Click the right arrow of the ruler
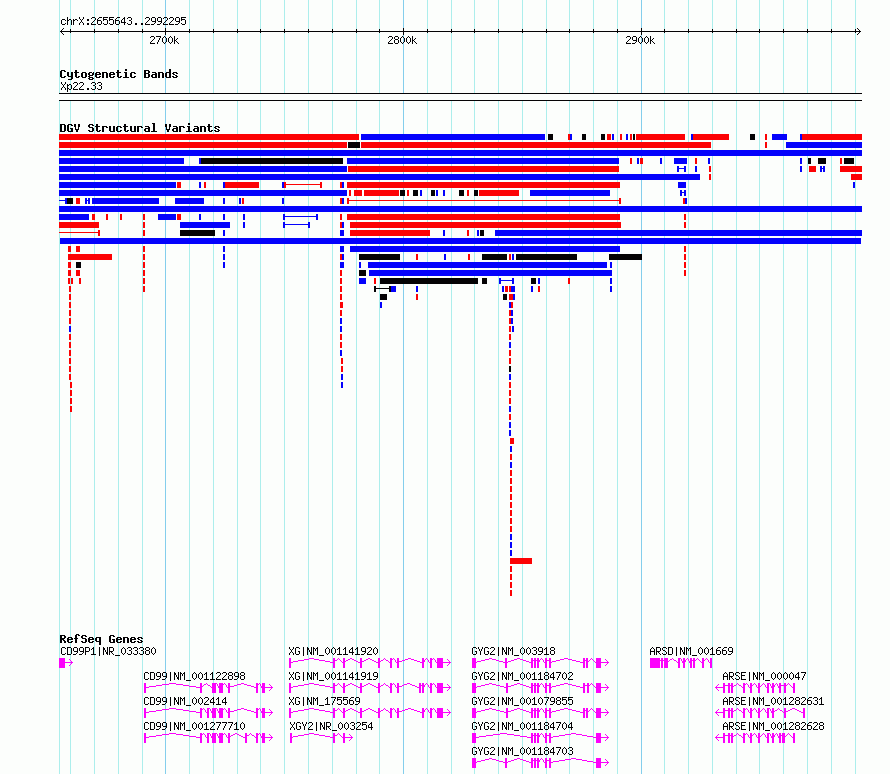This screenshot has width=890, height=774. click(858, 32)
